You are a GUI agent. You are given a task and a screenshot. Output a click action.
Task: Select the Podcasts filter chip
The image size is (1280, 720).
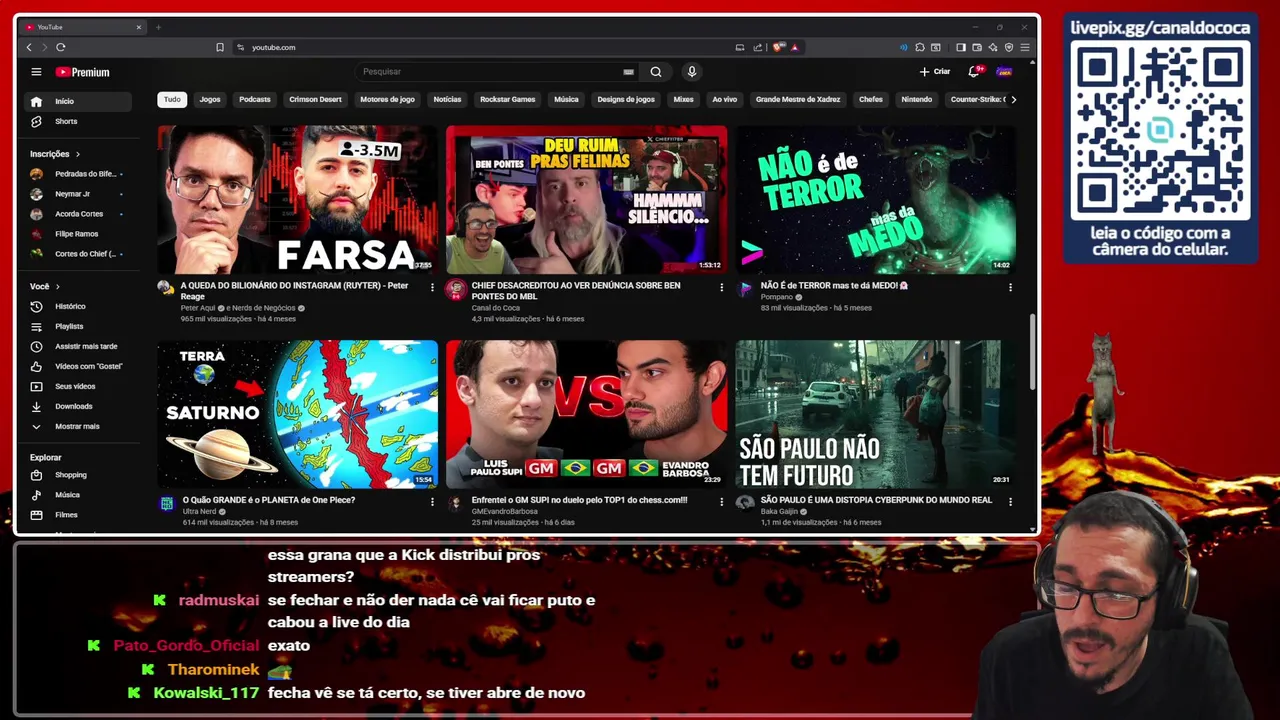255,99
